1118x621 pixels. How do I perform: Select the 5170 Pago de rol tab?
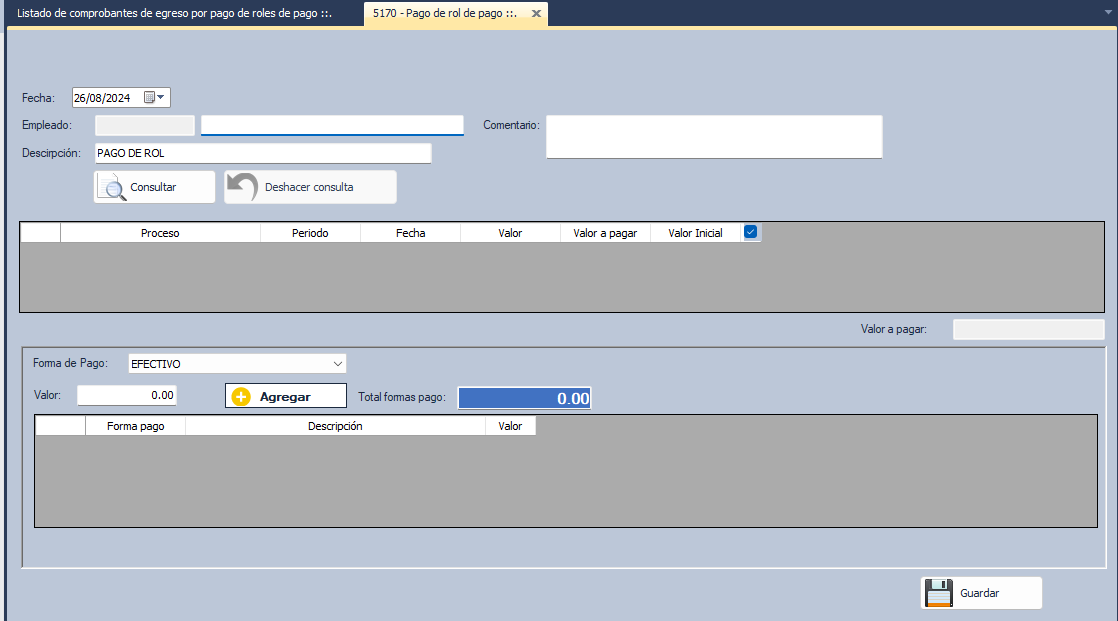click(x=444, y=14)
